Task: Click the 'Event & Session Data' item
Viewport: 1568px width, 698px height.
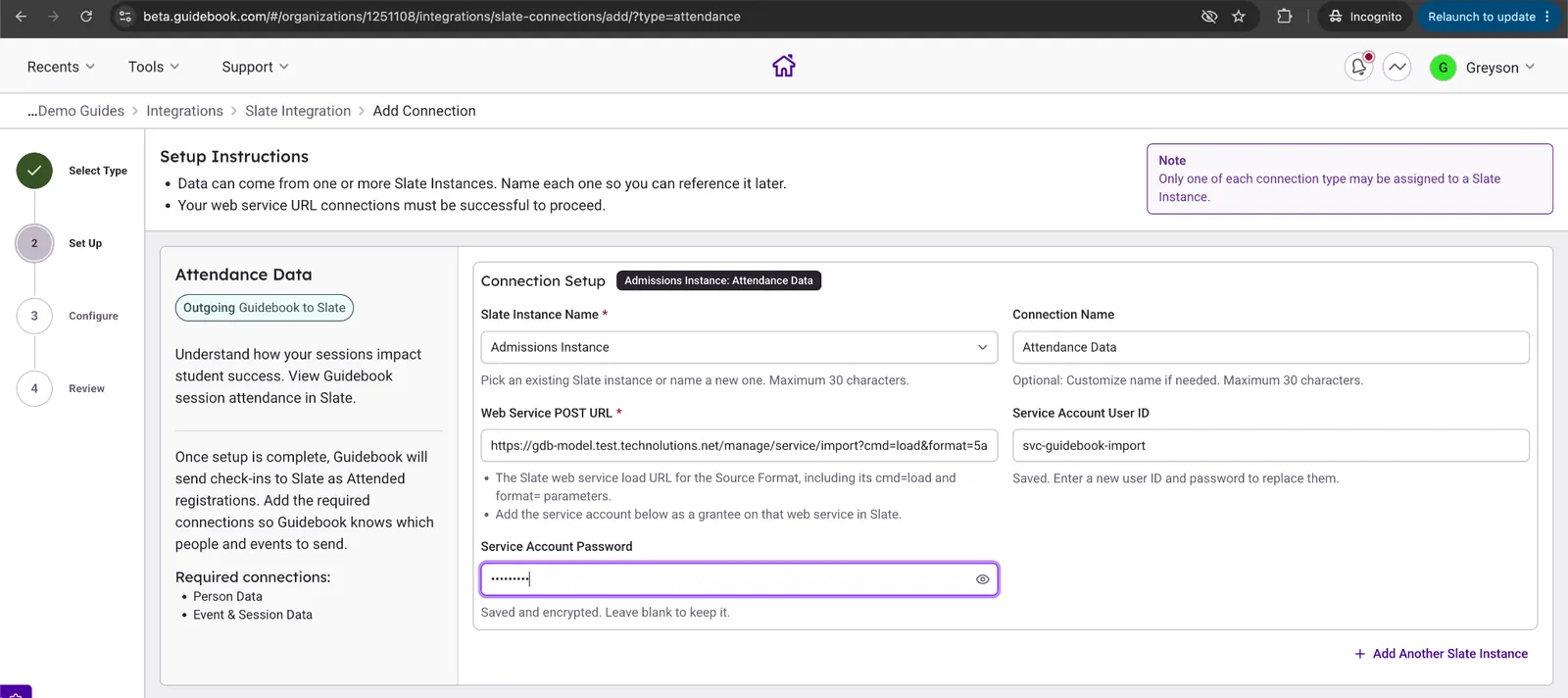Action: click(253, 615)
